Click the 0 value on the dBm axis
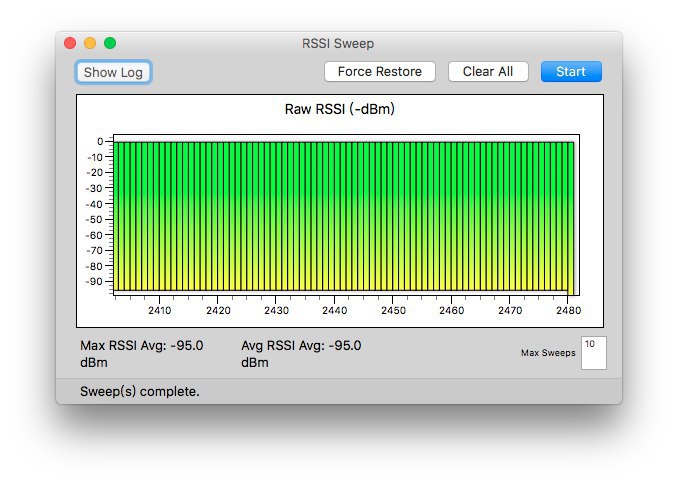 point(100,141)
